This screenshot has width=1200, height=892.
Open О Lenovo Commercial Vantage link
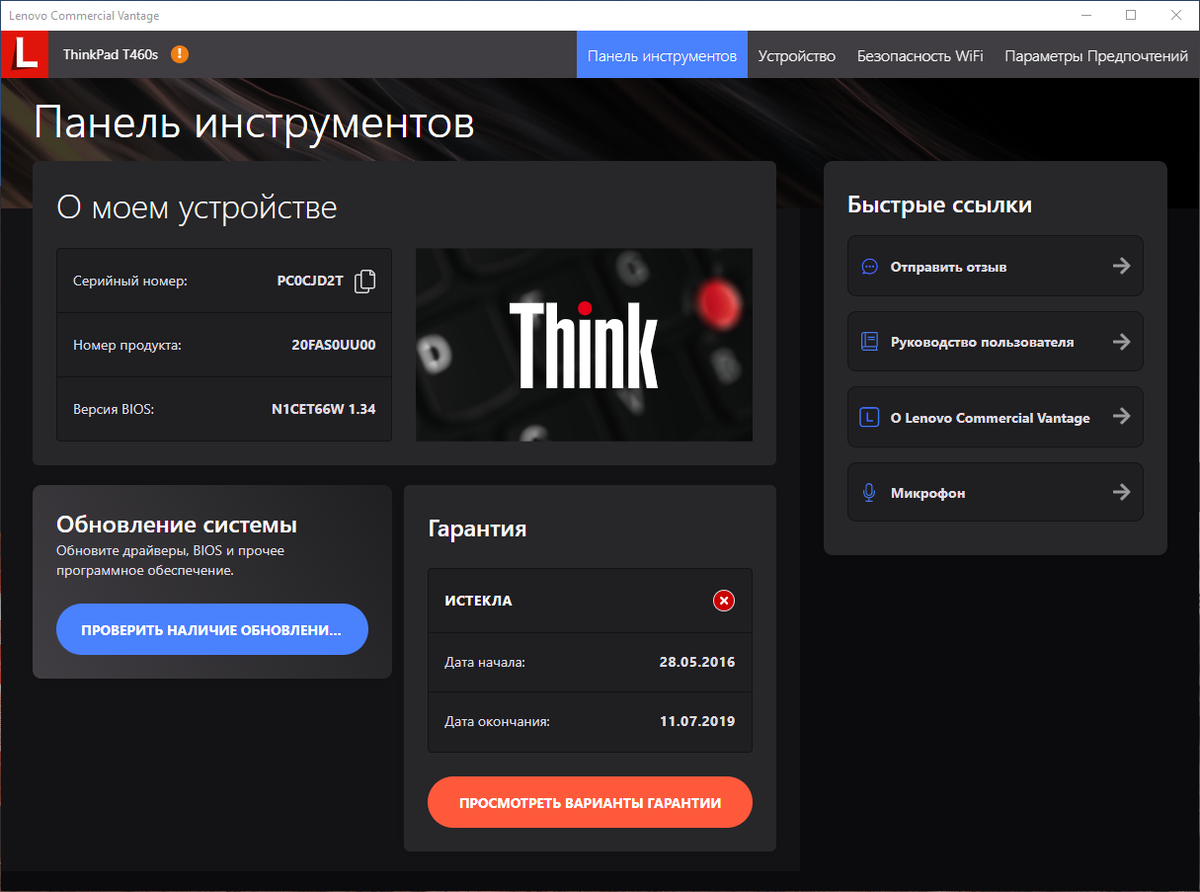point(995,417)
